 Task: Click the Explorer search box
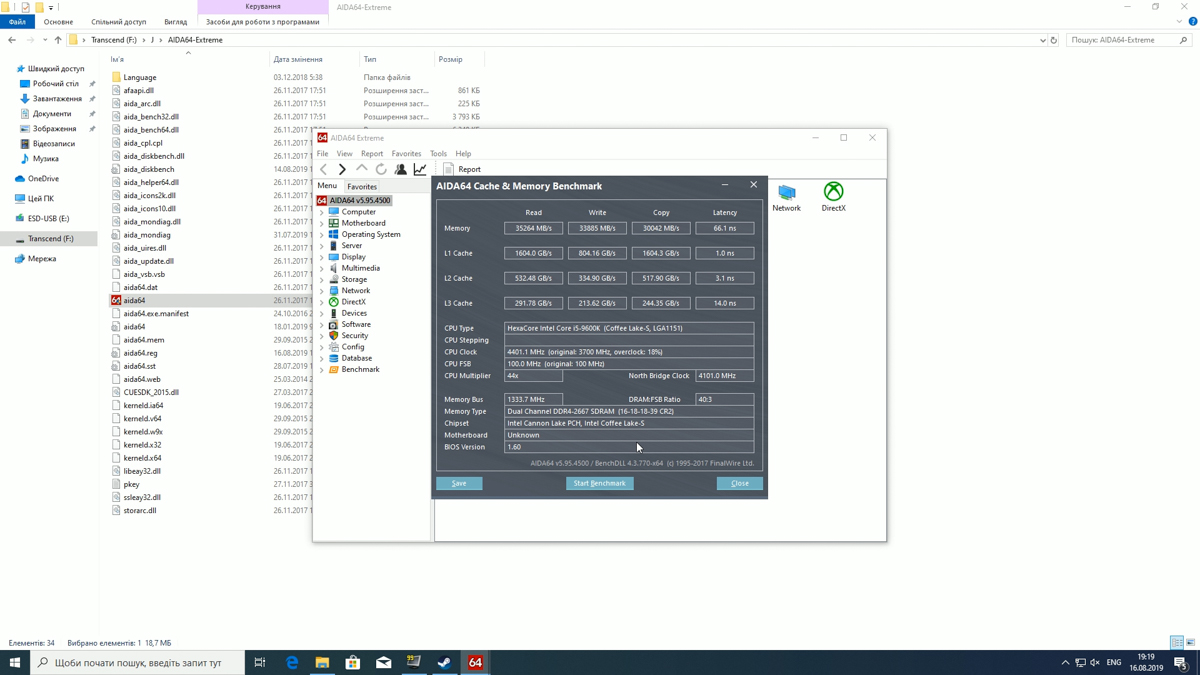click(x=1129, y=40)
